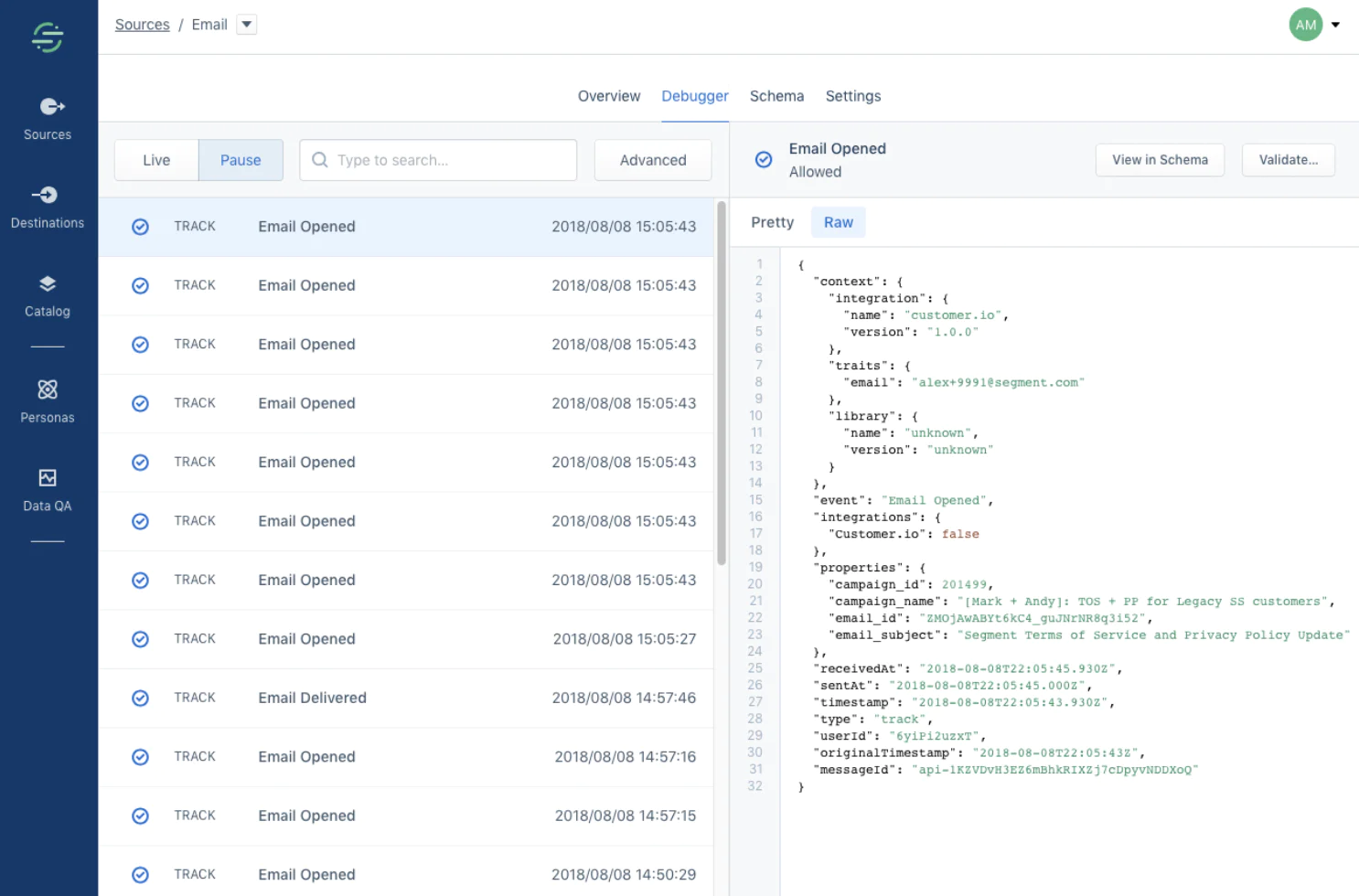The image size is (1359, 896).
Task: Switch the debugger to Live mode
Action: 155,159
